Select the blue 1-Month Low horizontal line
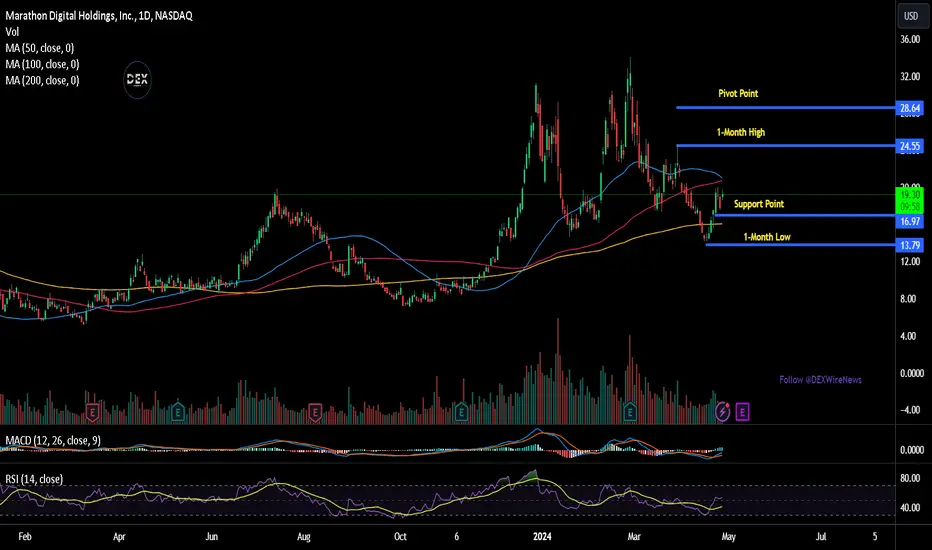 point(801,244)
